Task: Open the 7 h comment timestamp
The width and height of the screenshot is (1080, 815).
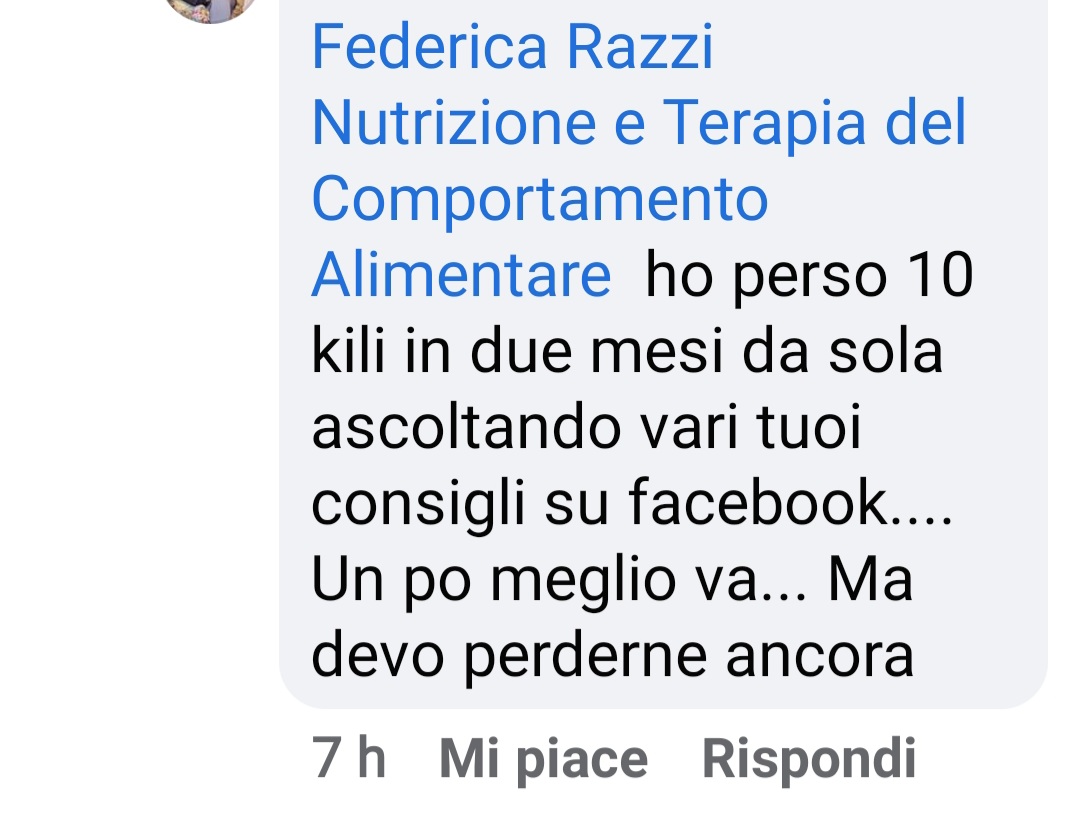Action: 349,757
